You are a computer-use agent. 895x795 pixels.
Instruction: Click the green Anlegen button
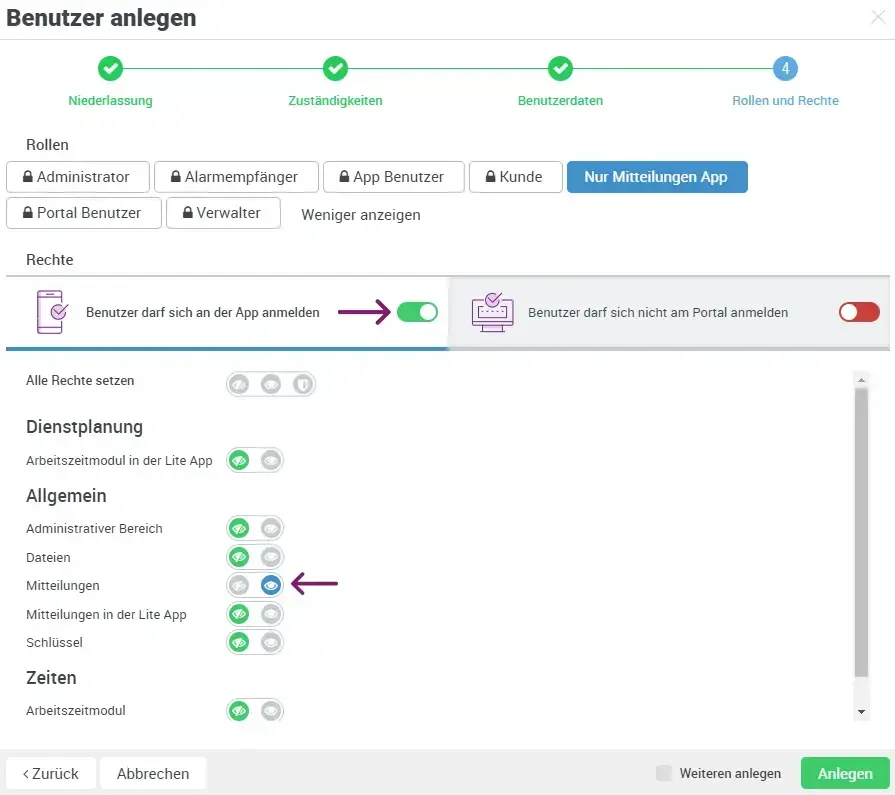coord(844,773)
